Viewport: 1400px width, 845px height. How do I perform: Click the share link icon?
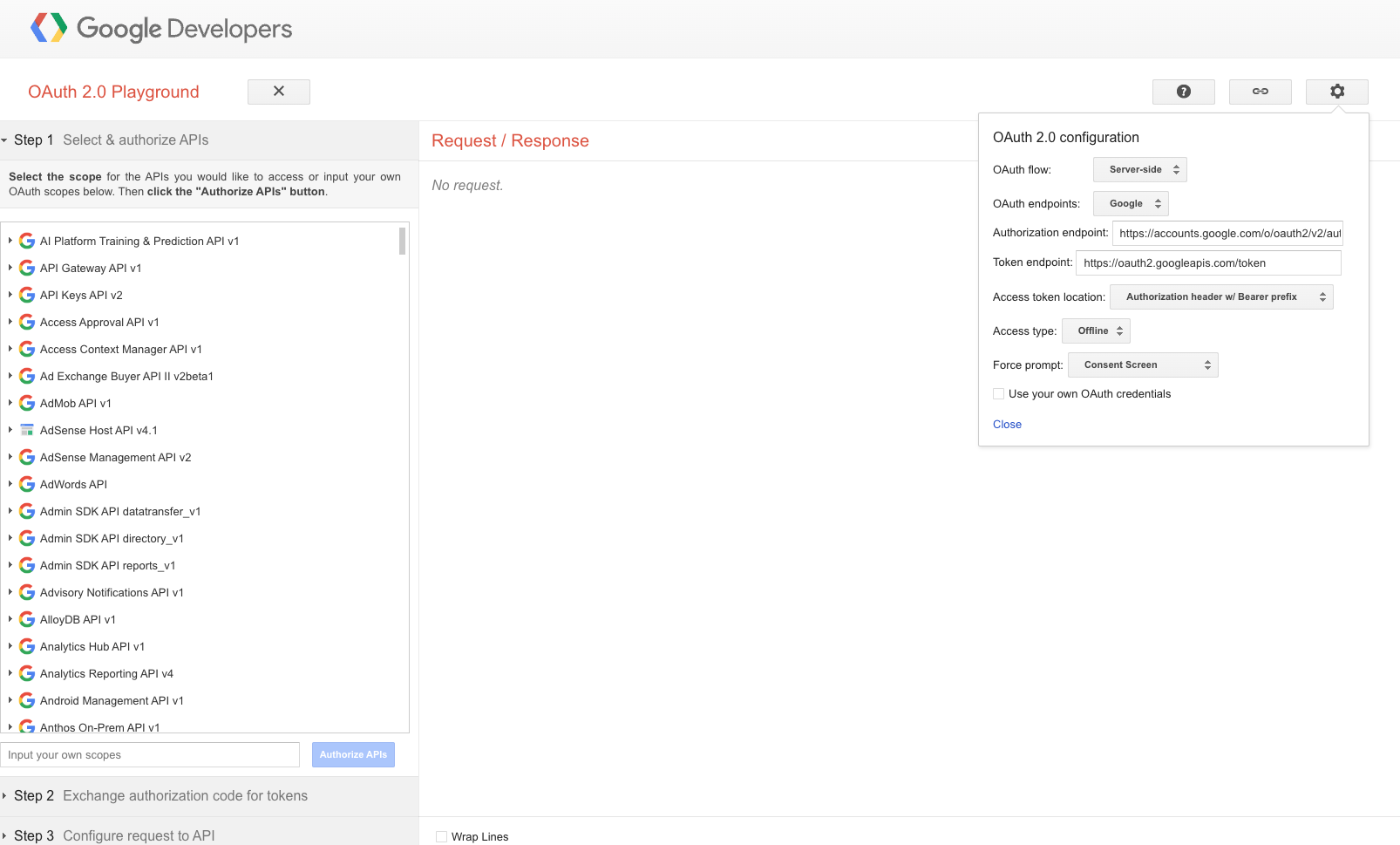[x=1260, y=91]
